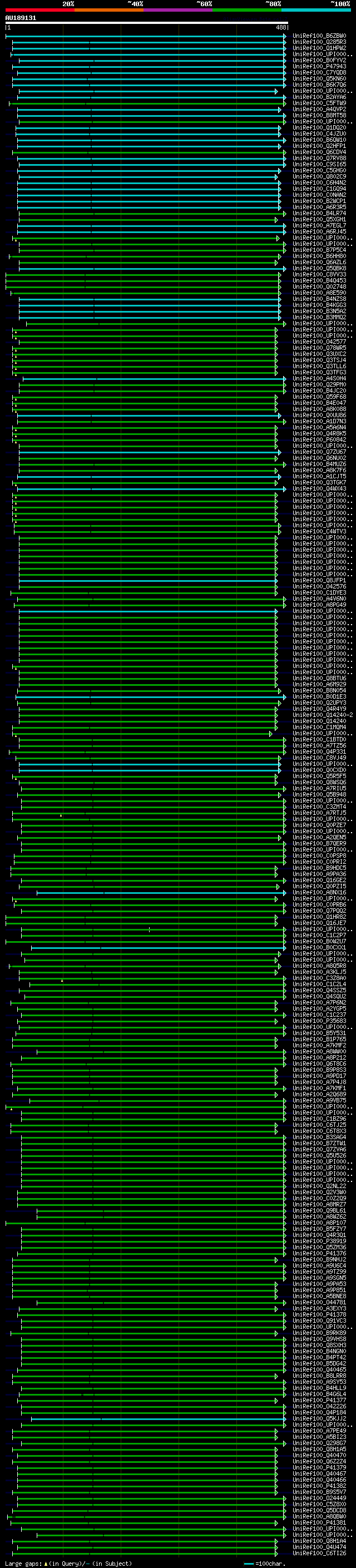Select the UniRef100_B8LRR8 label
This screenshot has height=1568, width=356.
point(319,1376)
